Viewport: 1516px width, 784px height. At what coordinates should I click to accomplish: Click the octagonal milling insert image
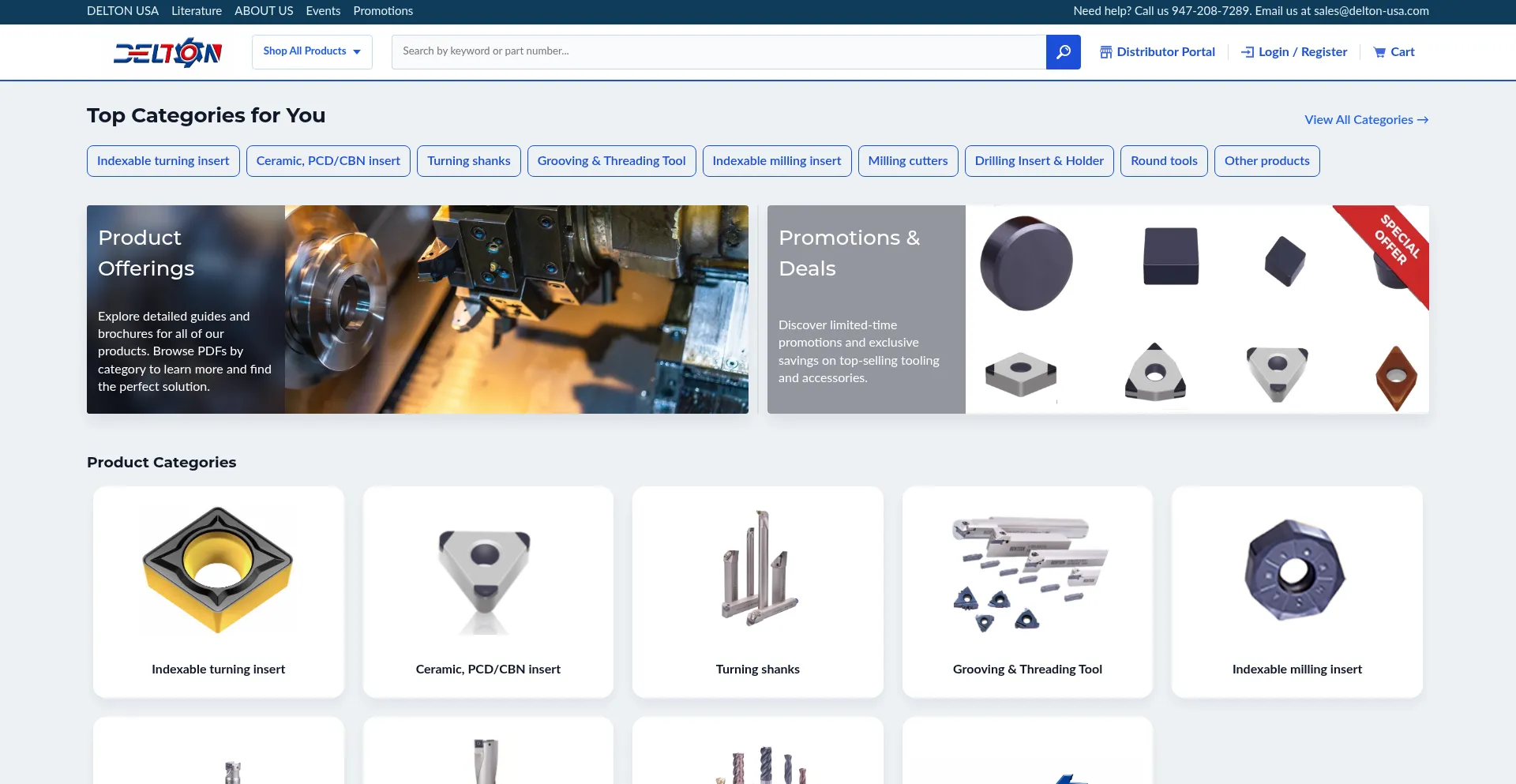[1294, 570]
